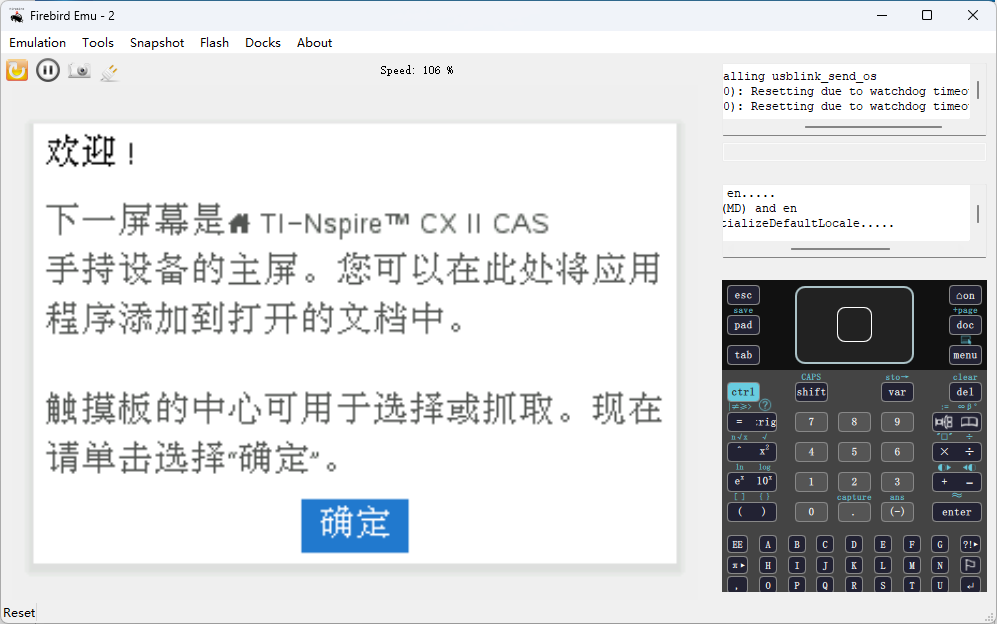
Task: Open the Snapshot menu
Action: click(157, 43)
